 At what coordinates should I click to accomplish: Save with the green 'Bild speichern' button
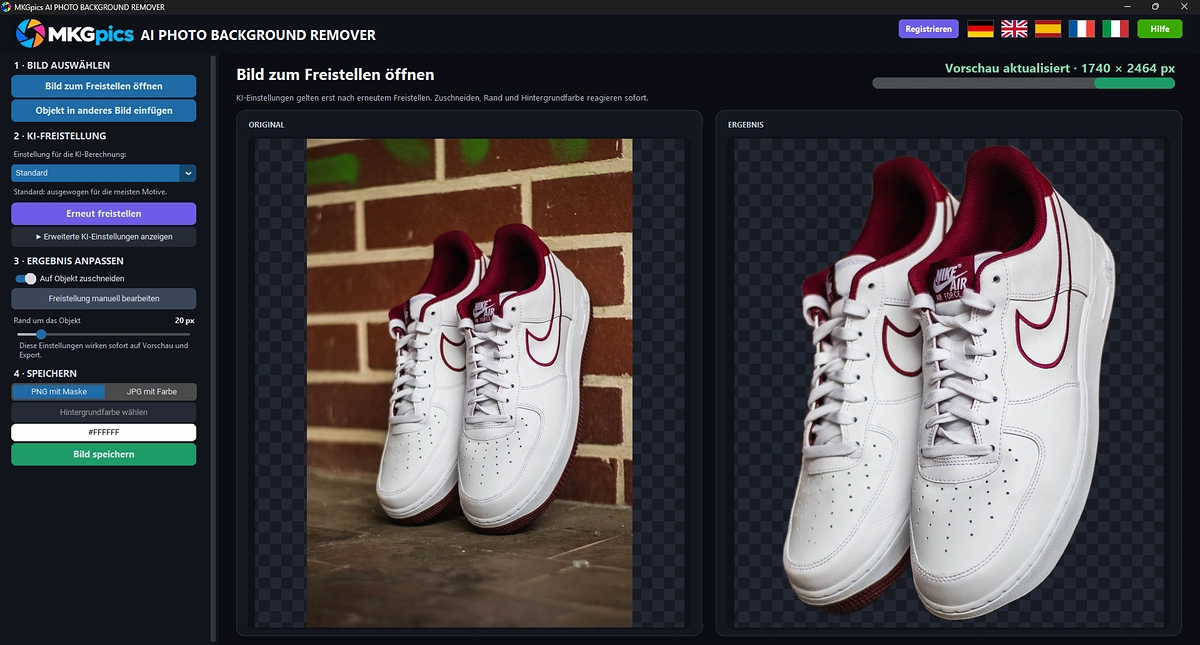(104, 454)
